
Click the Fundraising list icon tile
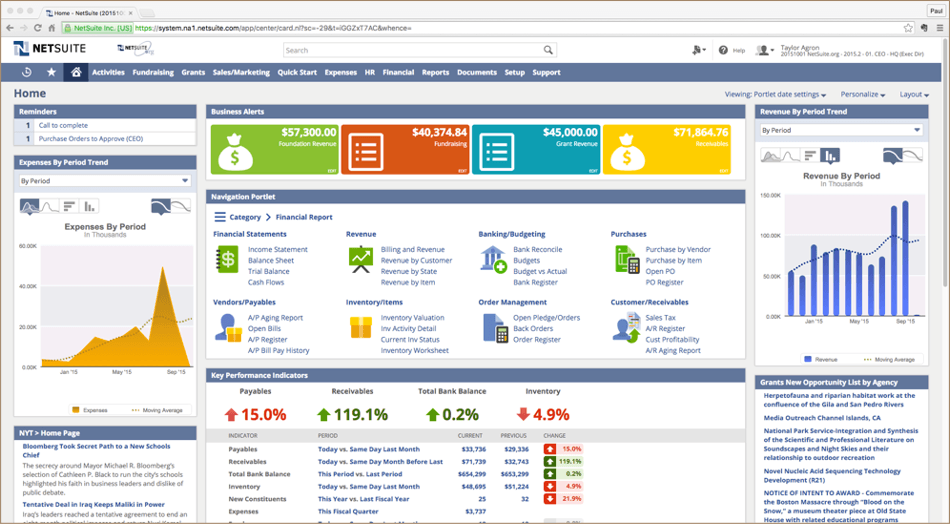(365, 152)
